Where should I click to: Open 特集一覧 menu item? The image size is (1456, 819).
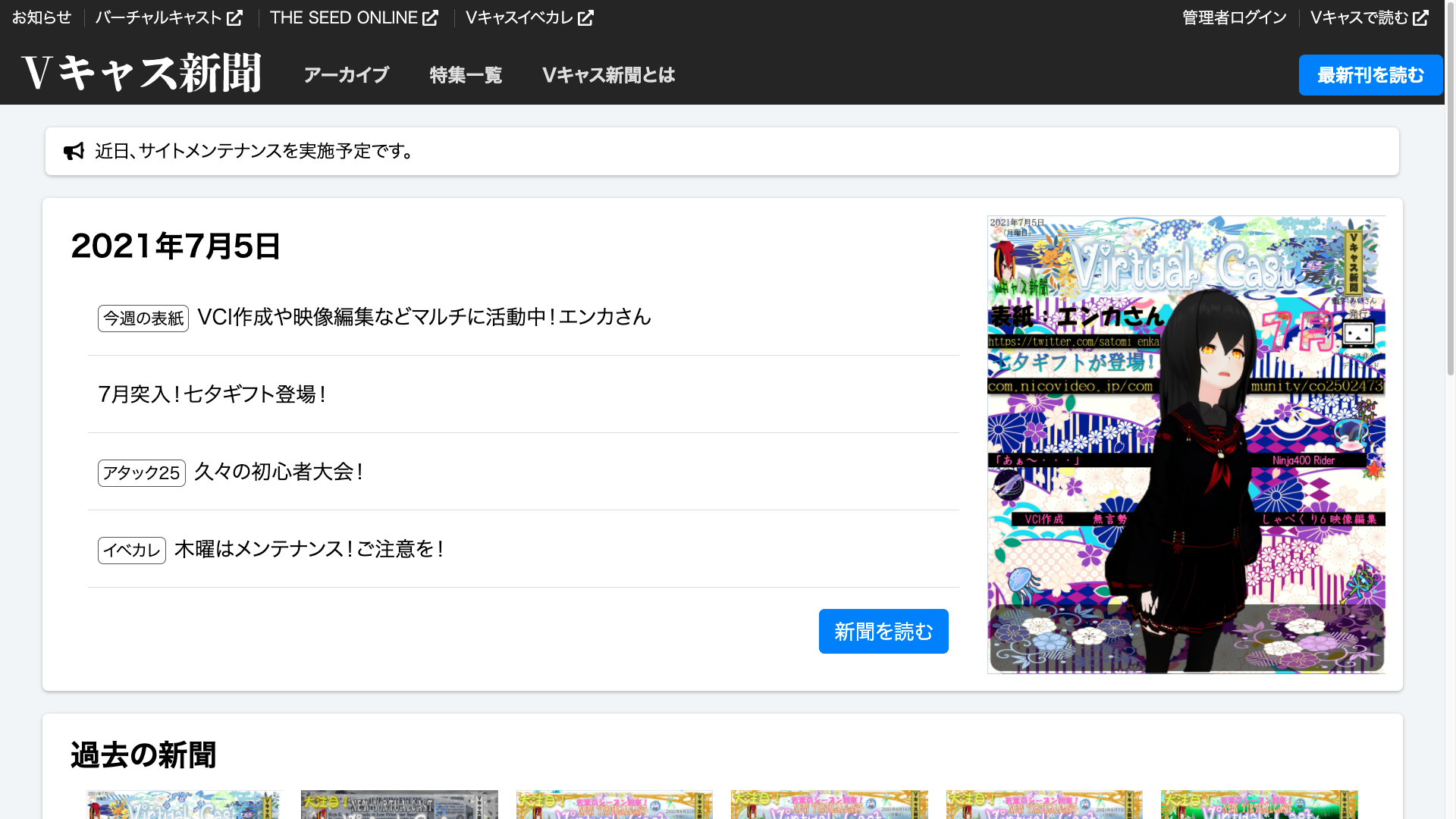[x=466, y=75]
